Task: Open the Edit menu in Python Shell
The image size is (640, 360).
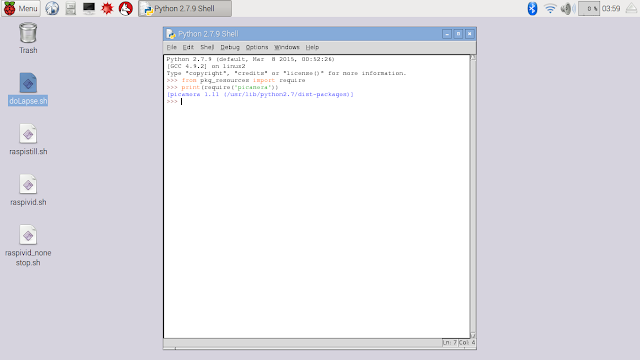Action: [188, 47]
